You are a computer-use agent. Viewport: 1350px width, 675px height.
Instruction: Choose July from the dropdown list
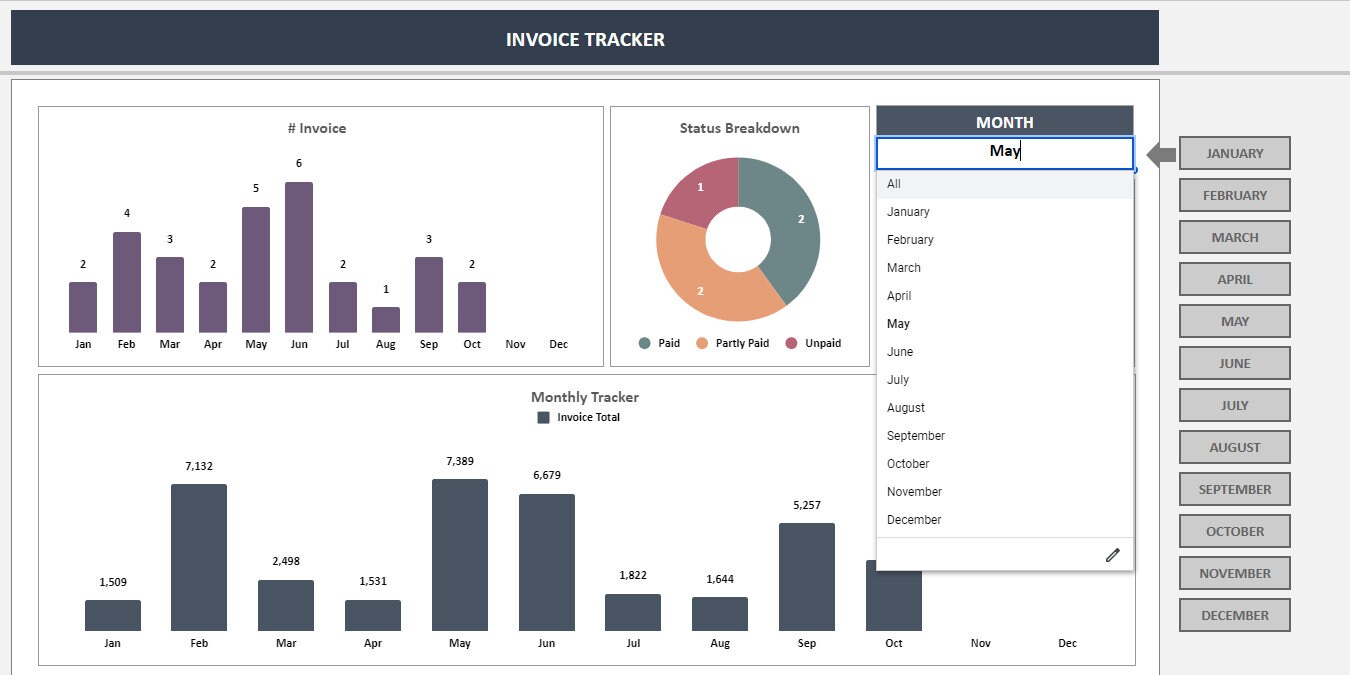coord(1005,380)
